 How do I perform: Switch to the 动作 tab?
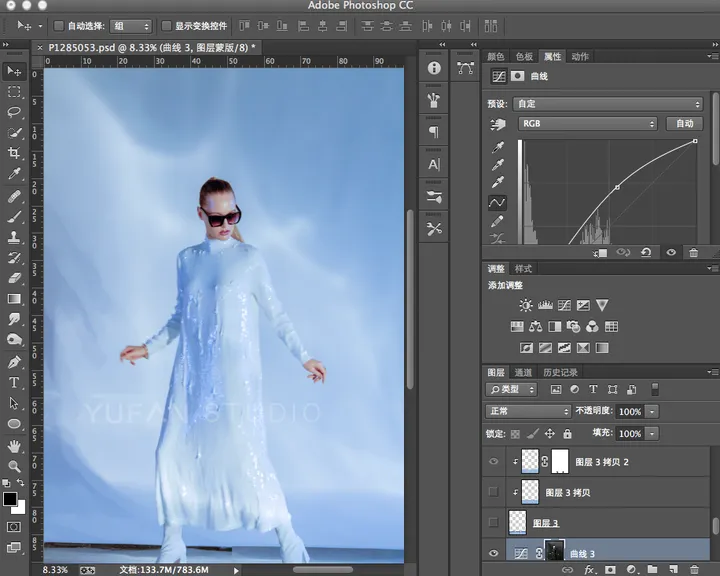(x=580, y=56)
